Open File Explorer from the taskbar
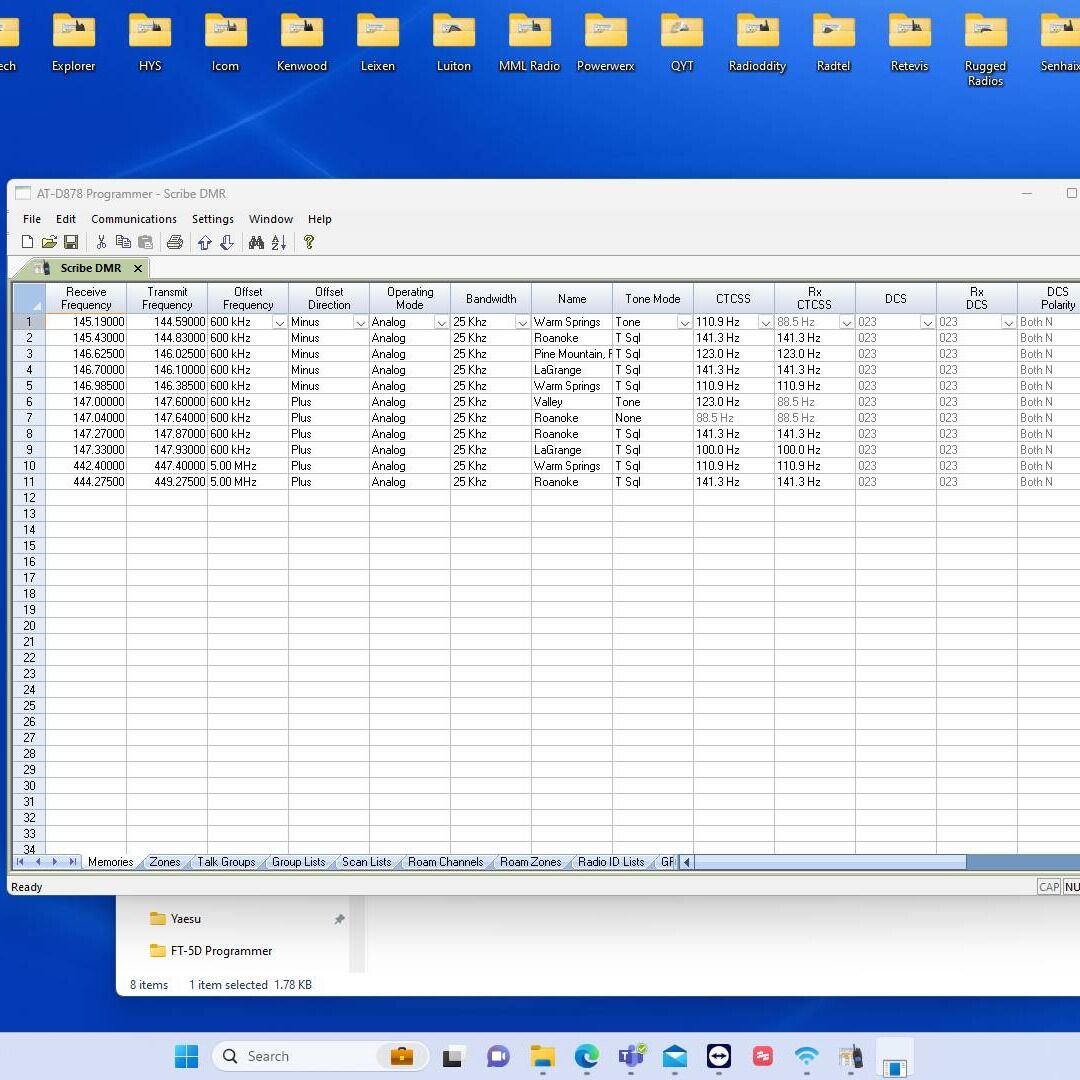This screenshot has height=1080, width=1080. tap(543, 1056)
